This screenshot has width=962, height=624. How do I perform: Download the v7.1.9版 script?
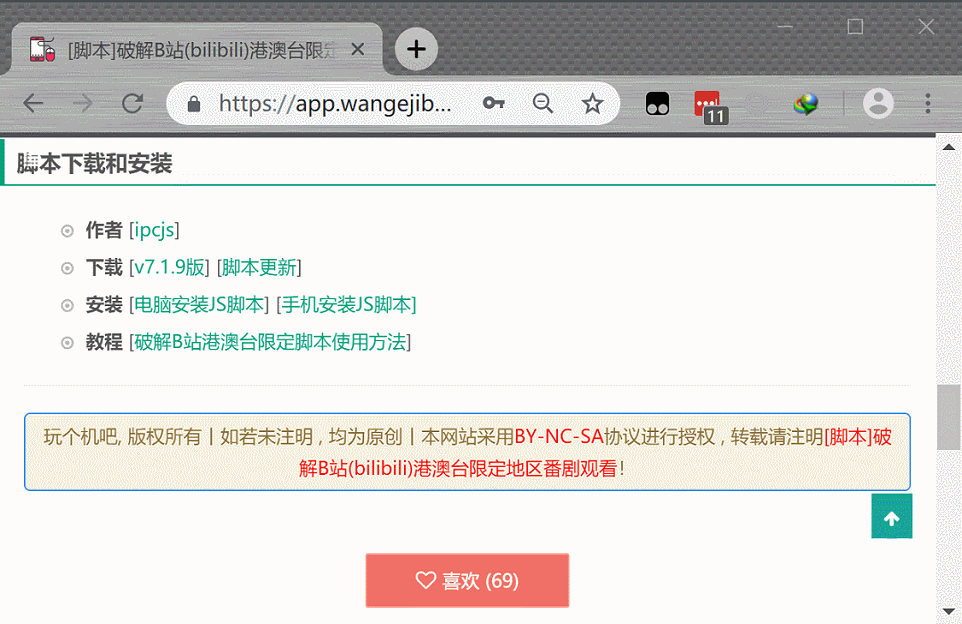point(169,268)
